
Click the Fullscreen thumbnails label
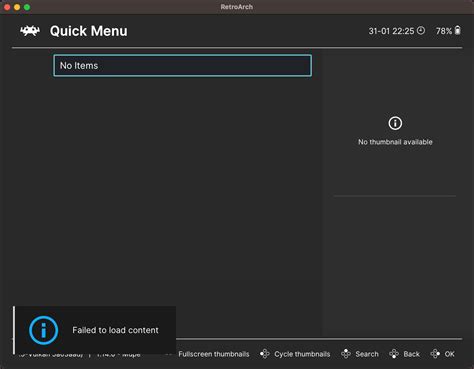tap(214, 354)
